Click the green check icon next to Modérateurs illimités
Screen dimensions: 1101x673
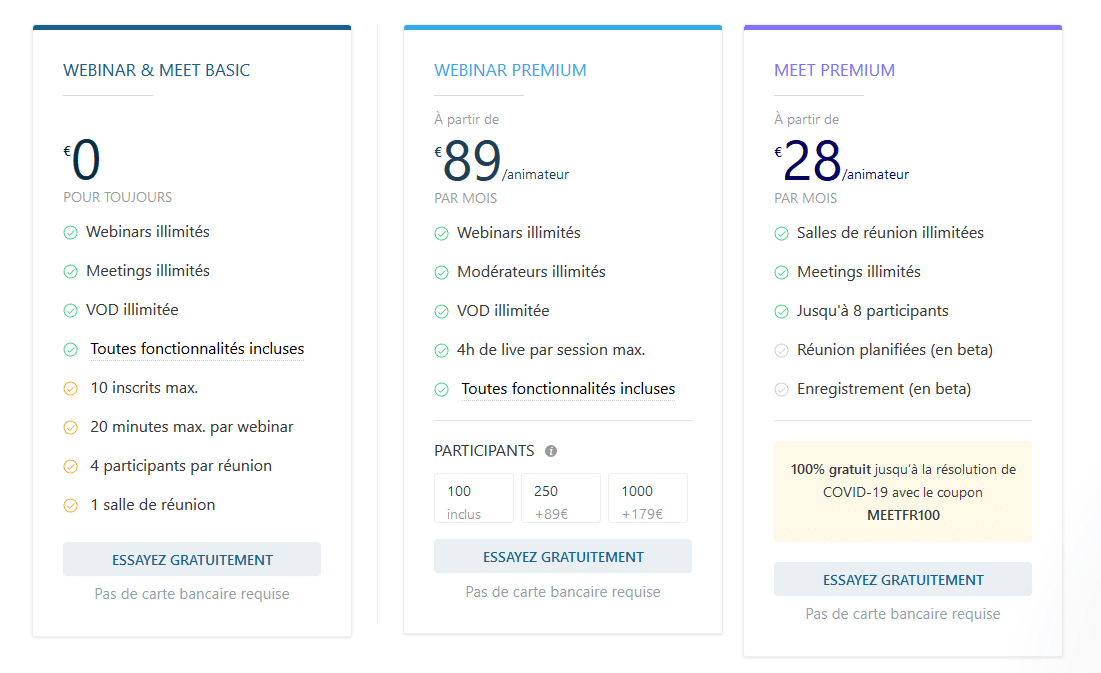[441, 273]
